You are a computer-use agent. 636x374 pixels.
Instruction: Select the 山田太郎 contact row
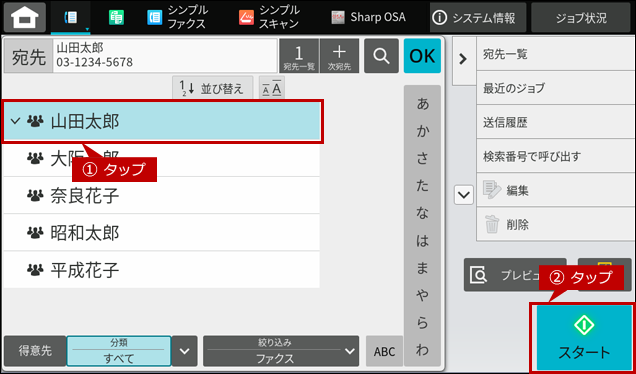point(162,122)
